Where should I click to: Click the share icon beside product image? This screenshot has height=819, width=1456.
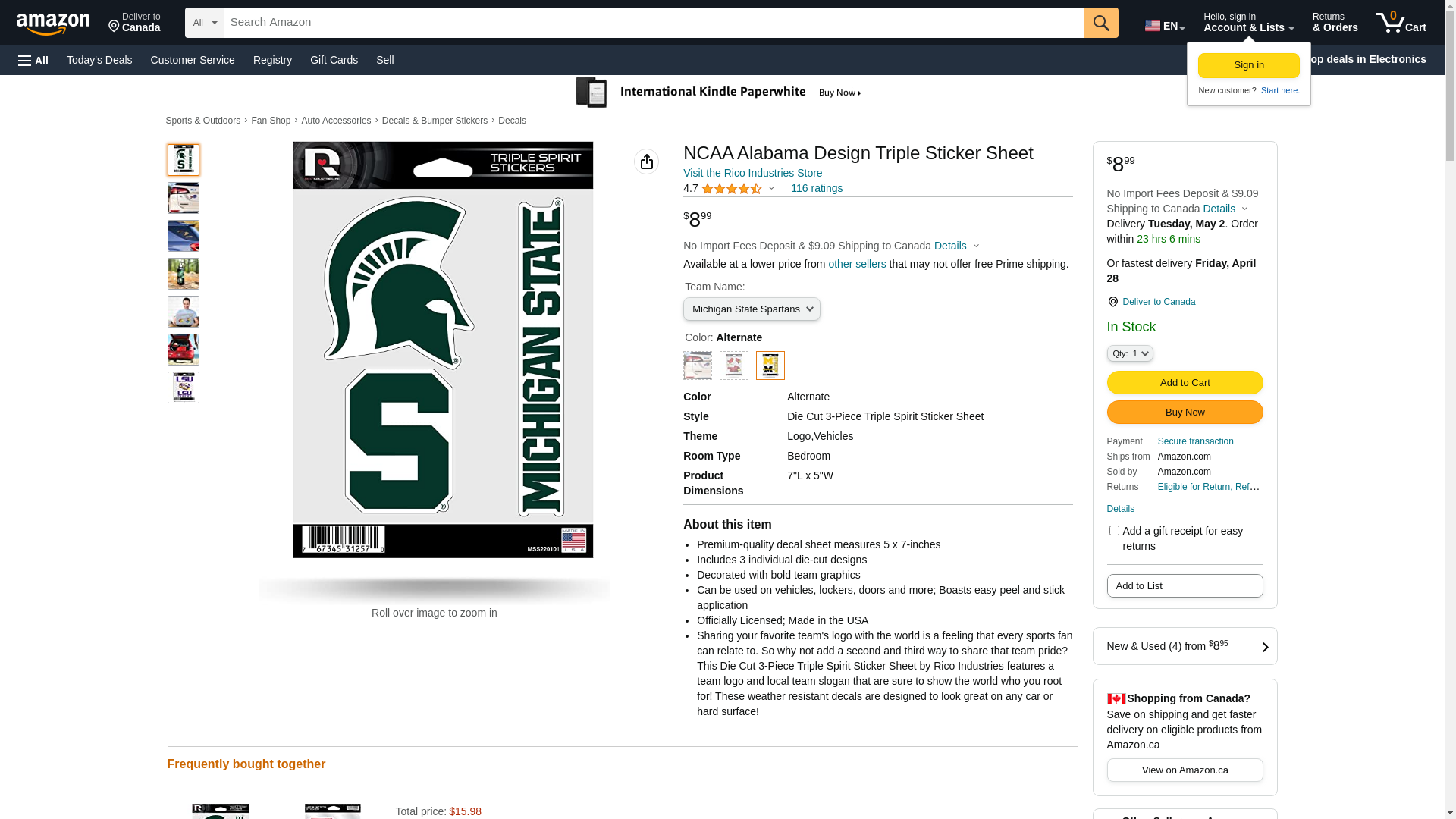646,162
